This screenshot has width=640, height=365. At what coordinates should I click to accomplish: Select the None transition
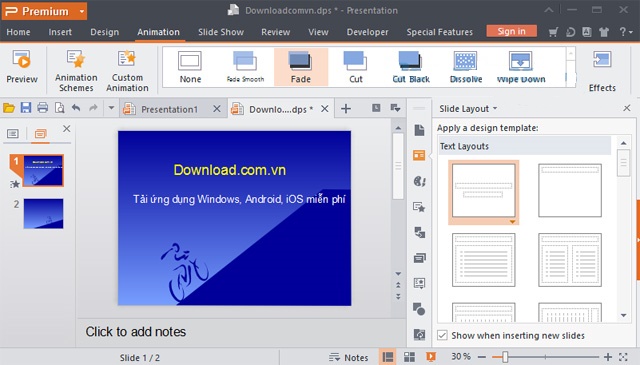[190, 67]
